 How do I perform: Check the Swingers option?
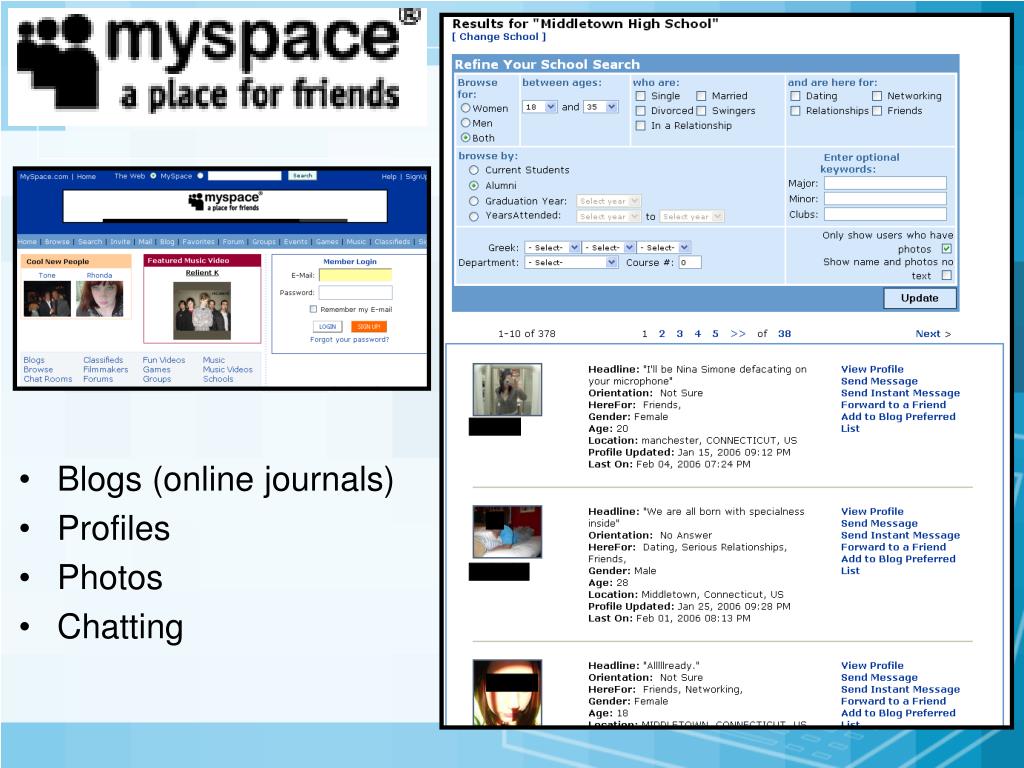pos(701,111)
